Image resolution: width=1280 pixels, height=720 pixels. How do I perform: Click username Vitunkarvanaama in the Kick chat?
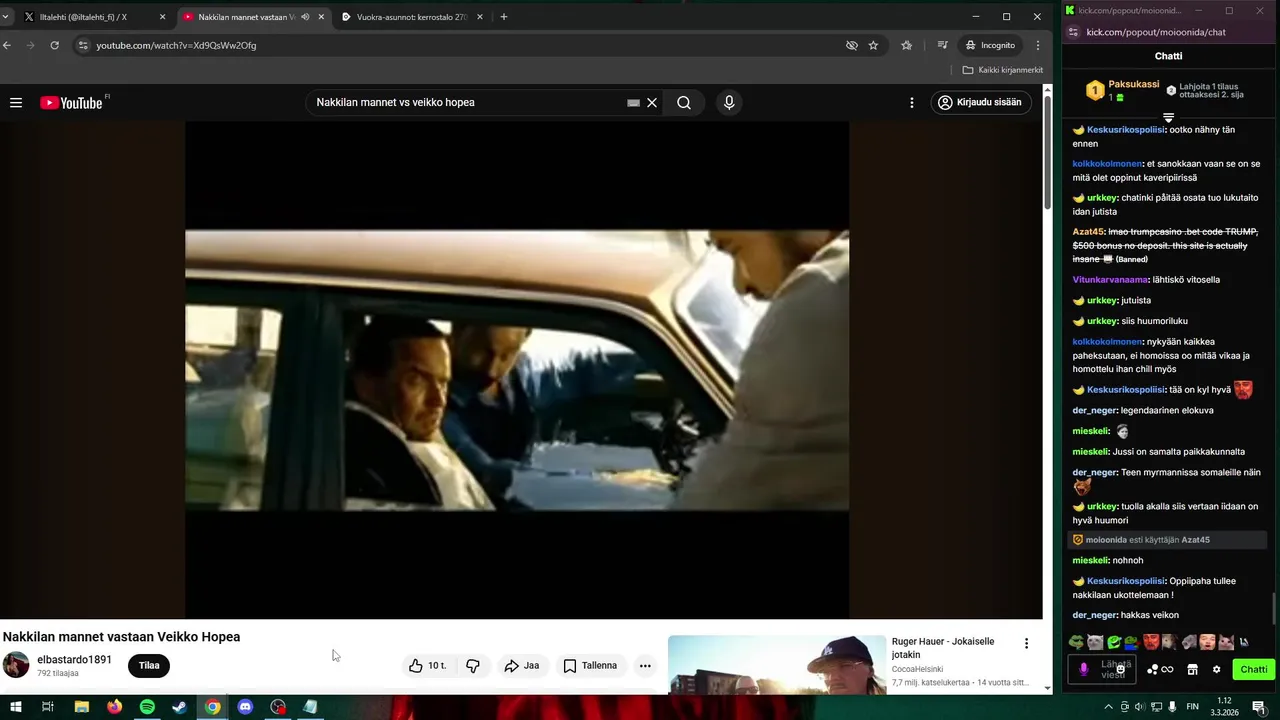(1110, 279)
